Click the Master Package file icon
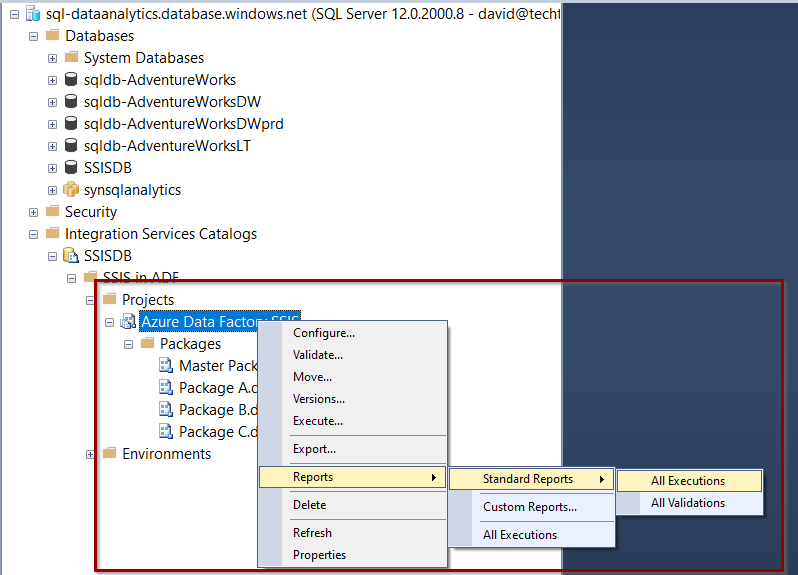Screen dimensions: 798x575 pyautogui.click(x=166, y=365)
